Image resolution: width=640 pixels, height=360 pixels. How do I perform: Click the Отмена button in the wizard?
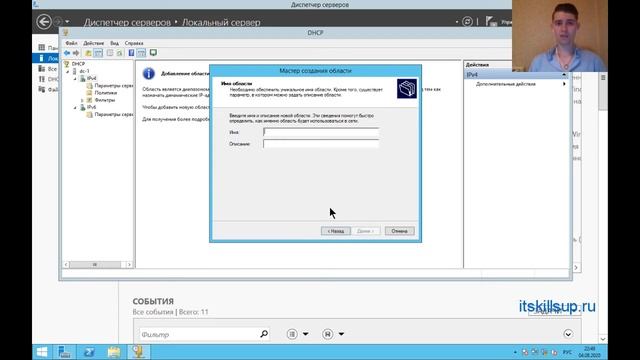pyautogui.click(x=400, y=231)
